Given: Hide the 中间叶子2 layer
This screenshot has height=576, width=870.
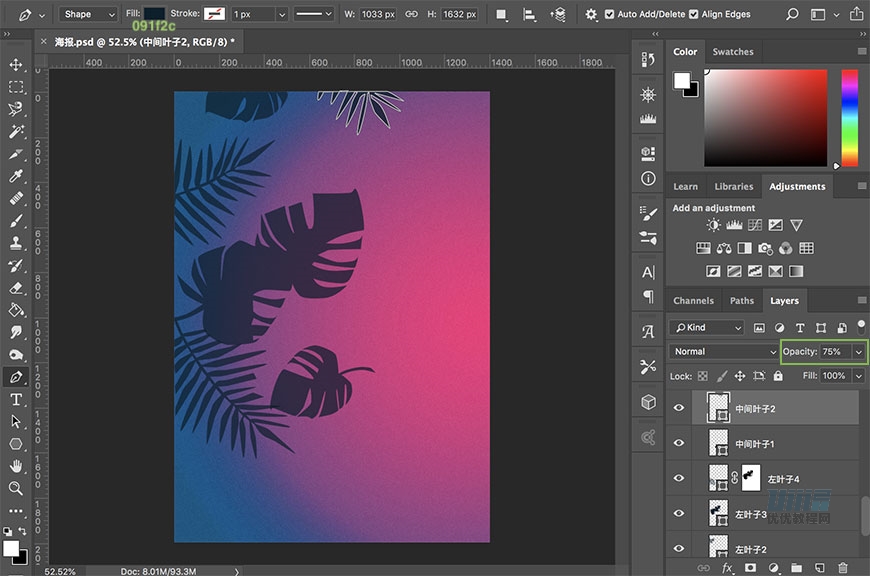Looking at the screenshot, I should 680,408.
